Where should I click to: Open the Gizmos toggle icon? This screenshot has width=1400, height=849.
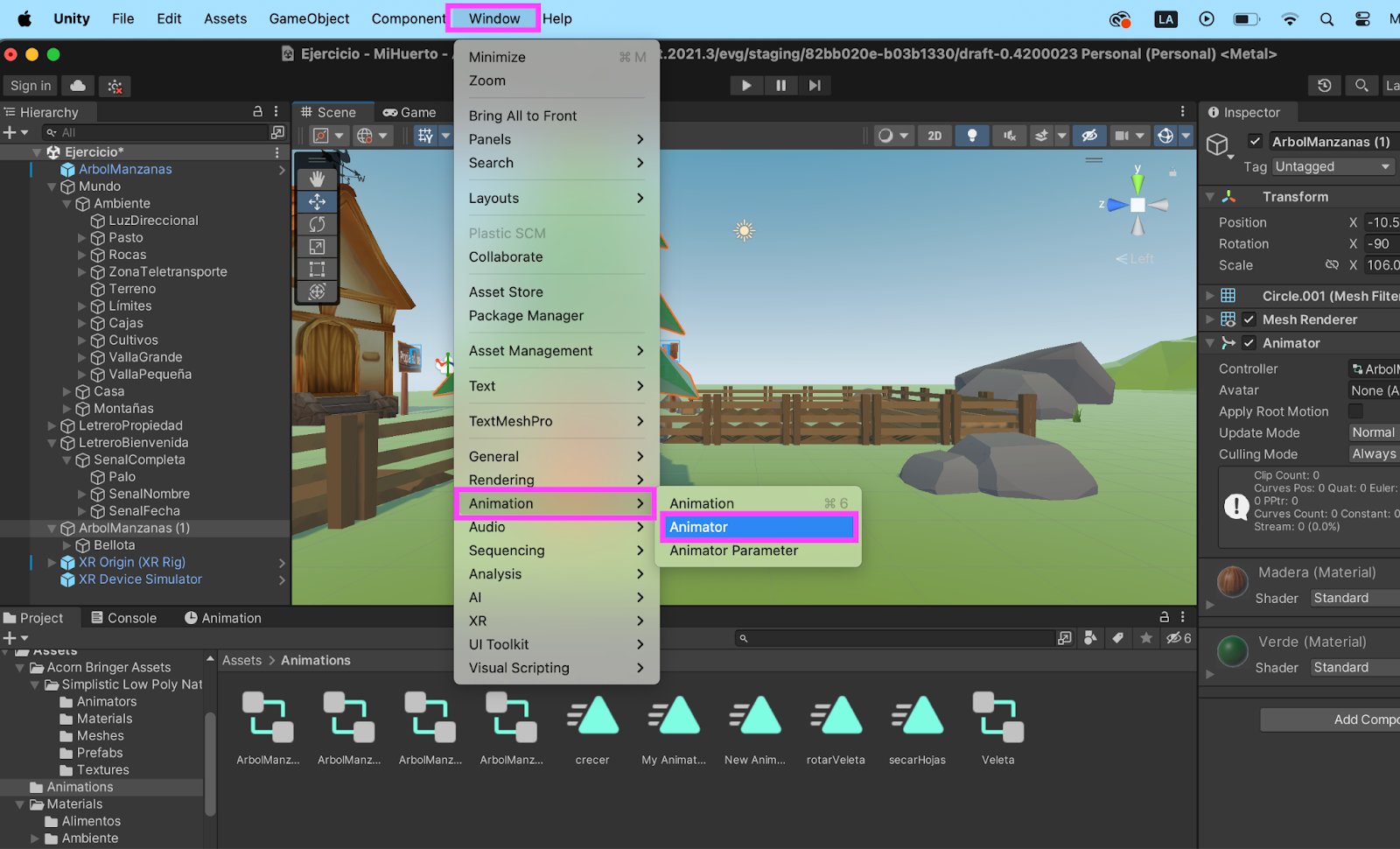coord(1165,136)
